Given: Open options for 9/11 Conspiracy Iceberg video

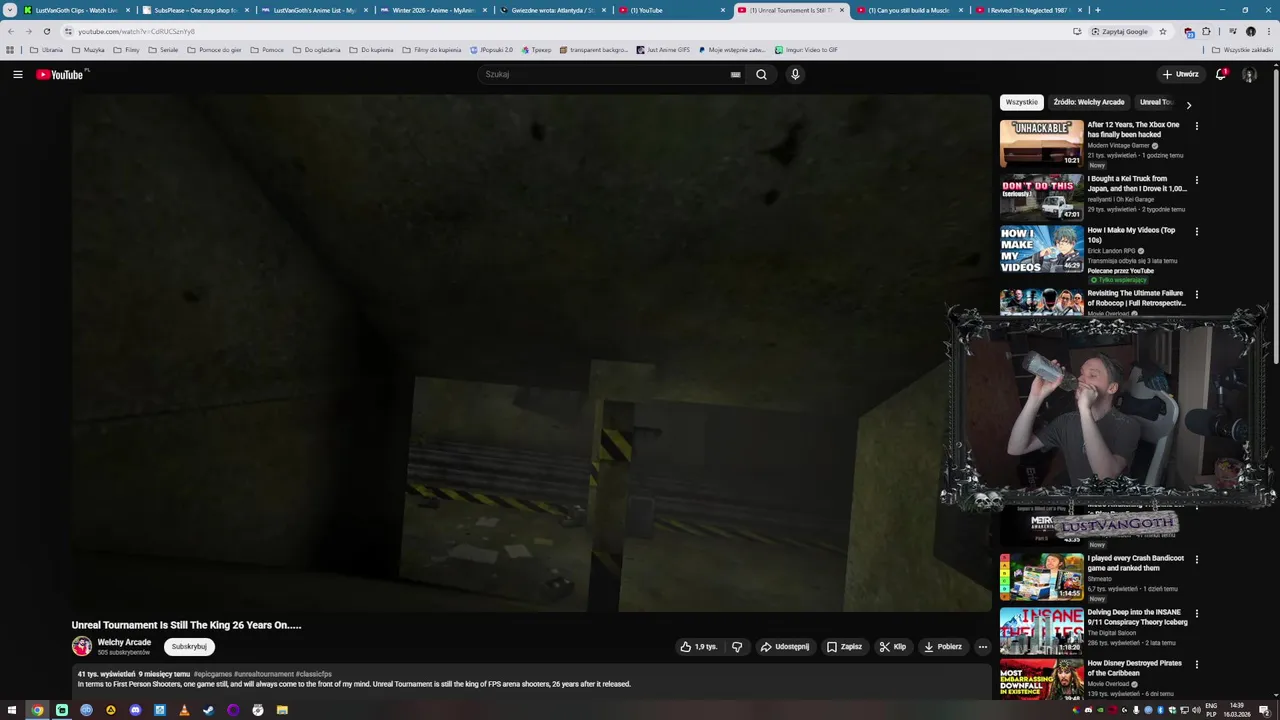Looking at the screenshot, I should click(1196, 613).
